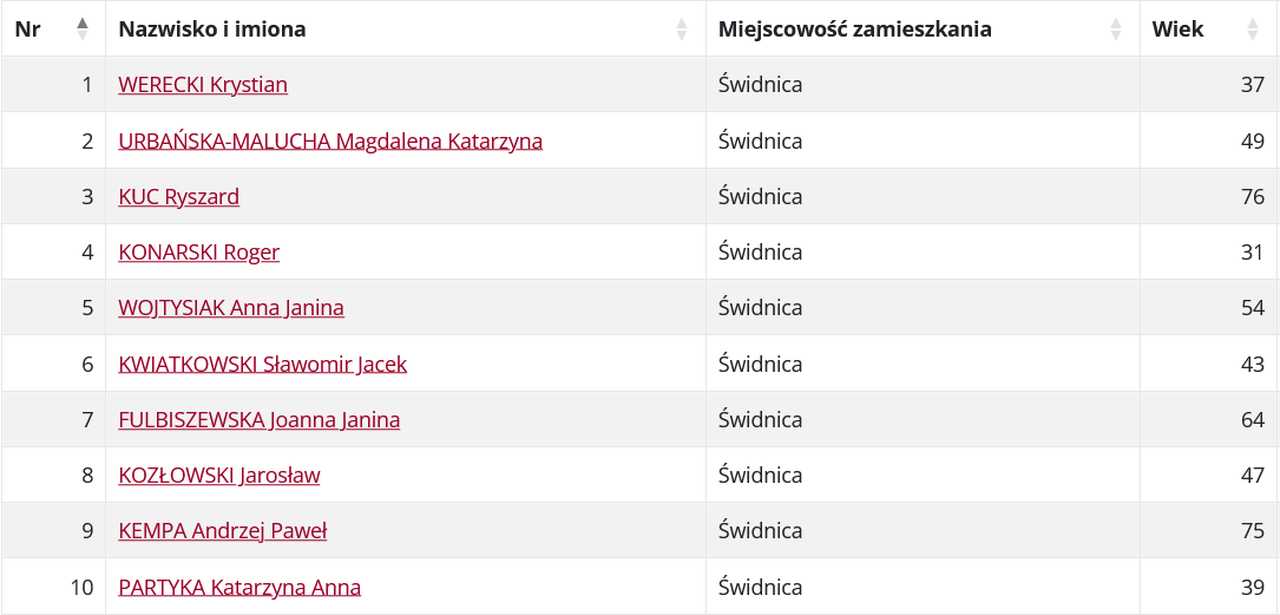Sort by Nazwisko i imiona arrows icon
1280x615 pixels.
click(682, 29)
